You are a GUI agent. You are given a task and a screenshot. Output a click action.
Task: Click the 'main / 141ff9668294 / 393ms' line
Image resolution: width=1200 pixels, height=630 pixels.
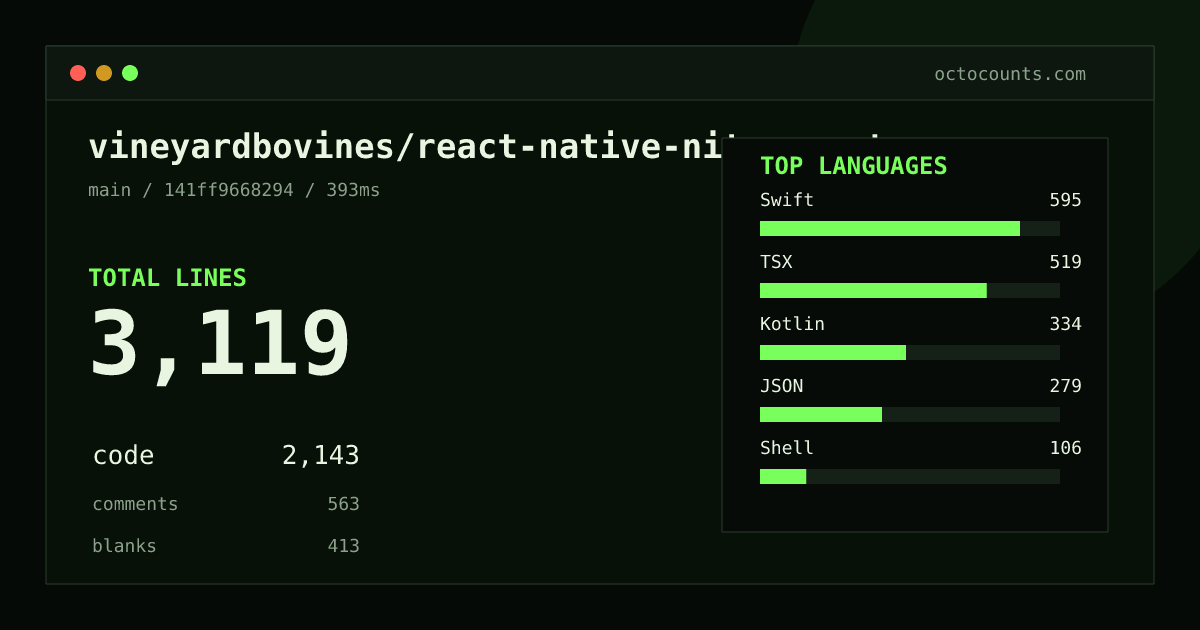click(234, 190)
